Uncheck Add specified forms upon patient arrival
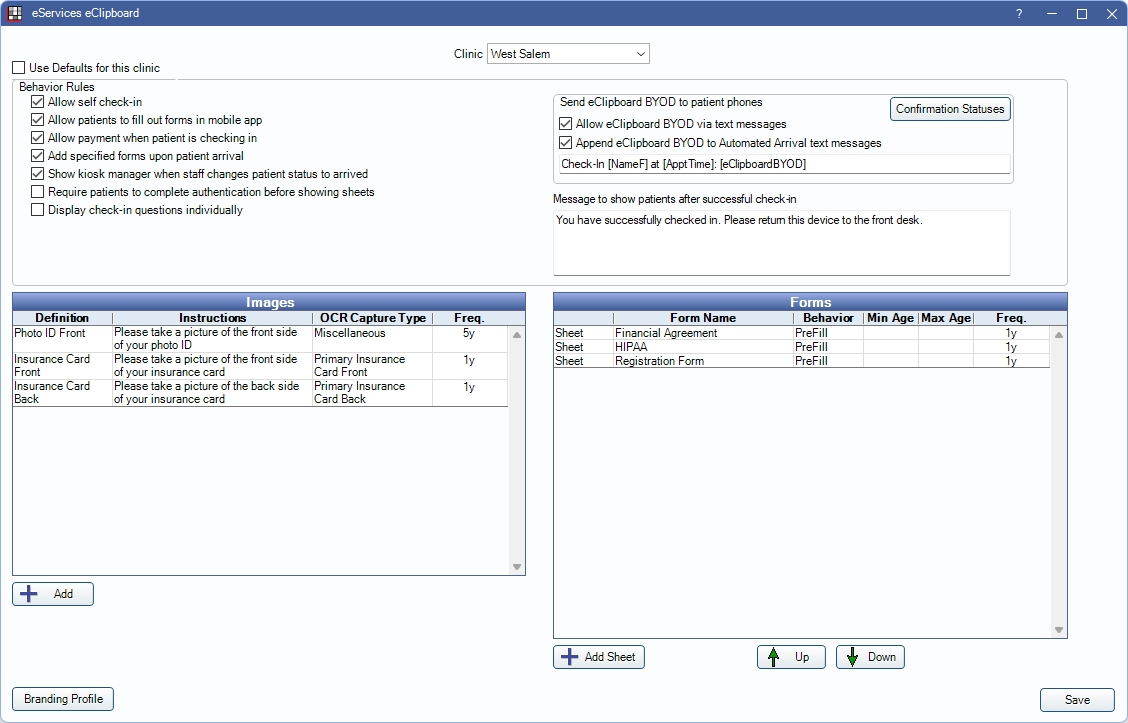Viewport: 1128px width, 723px height. pyautogui.click(x=37, y=156)
